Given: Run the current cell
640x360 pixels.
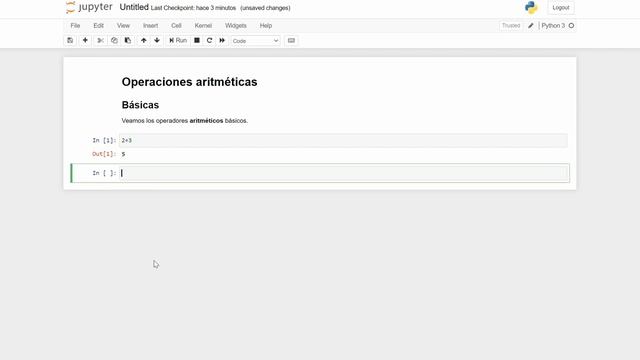Looking at the screenshot, I should click(x=178, y=40).
